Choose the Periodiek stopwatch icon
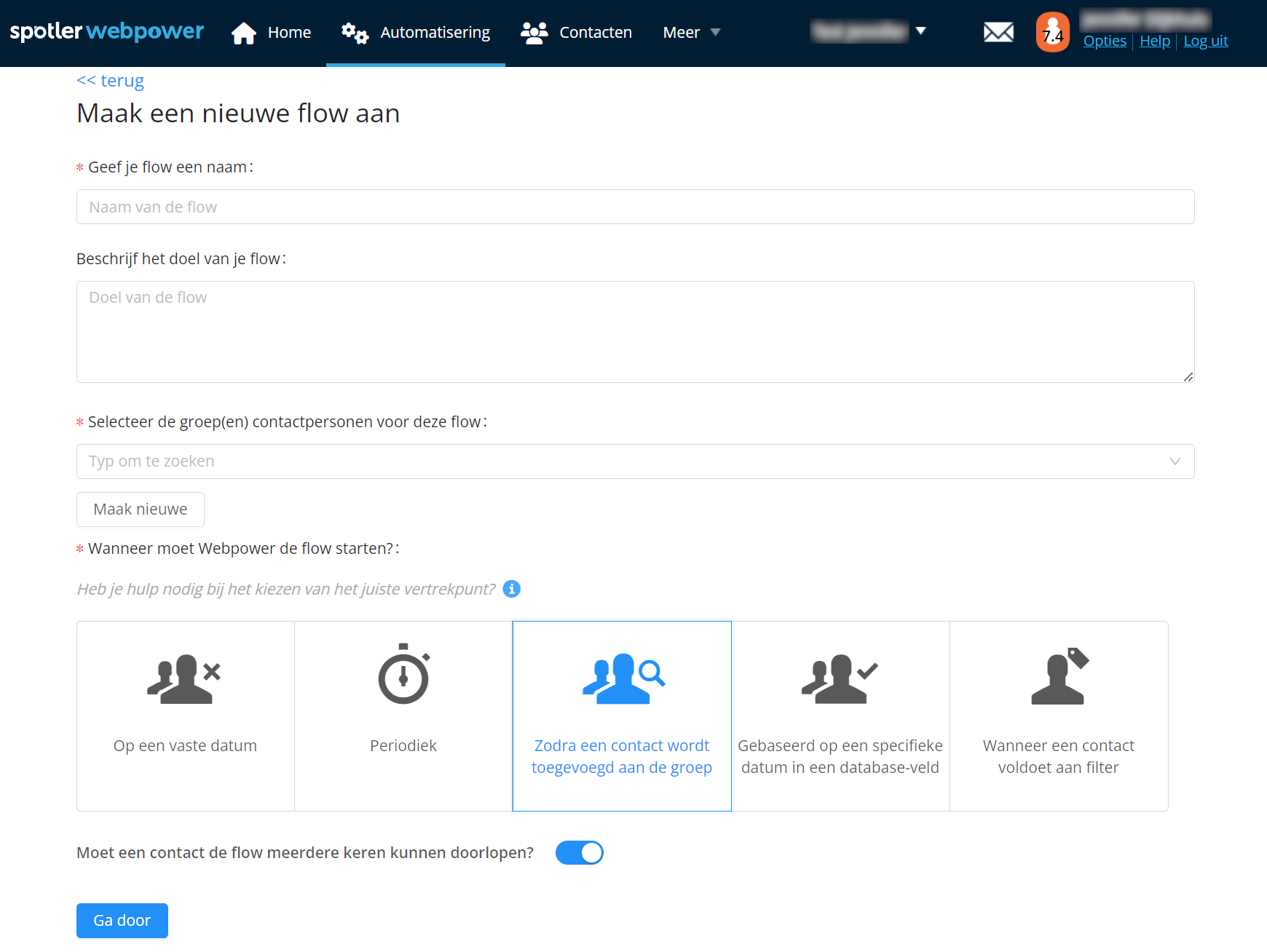 [403, 675]
